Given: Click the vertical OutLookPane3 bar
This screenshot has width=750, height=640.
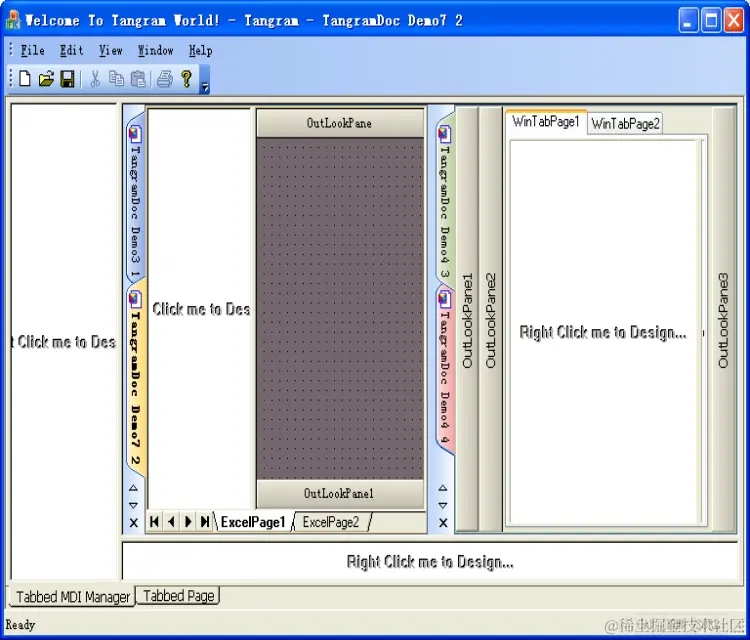Looking at the screenshot, I should tap(723, 320).
